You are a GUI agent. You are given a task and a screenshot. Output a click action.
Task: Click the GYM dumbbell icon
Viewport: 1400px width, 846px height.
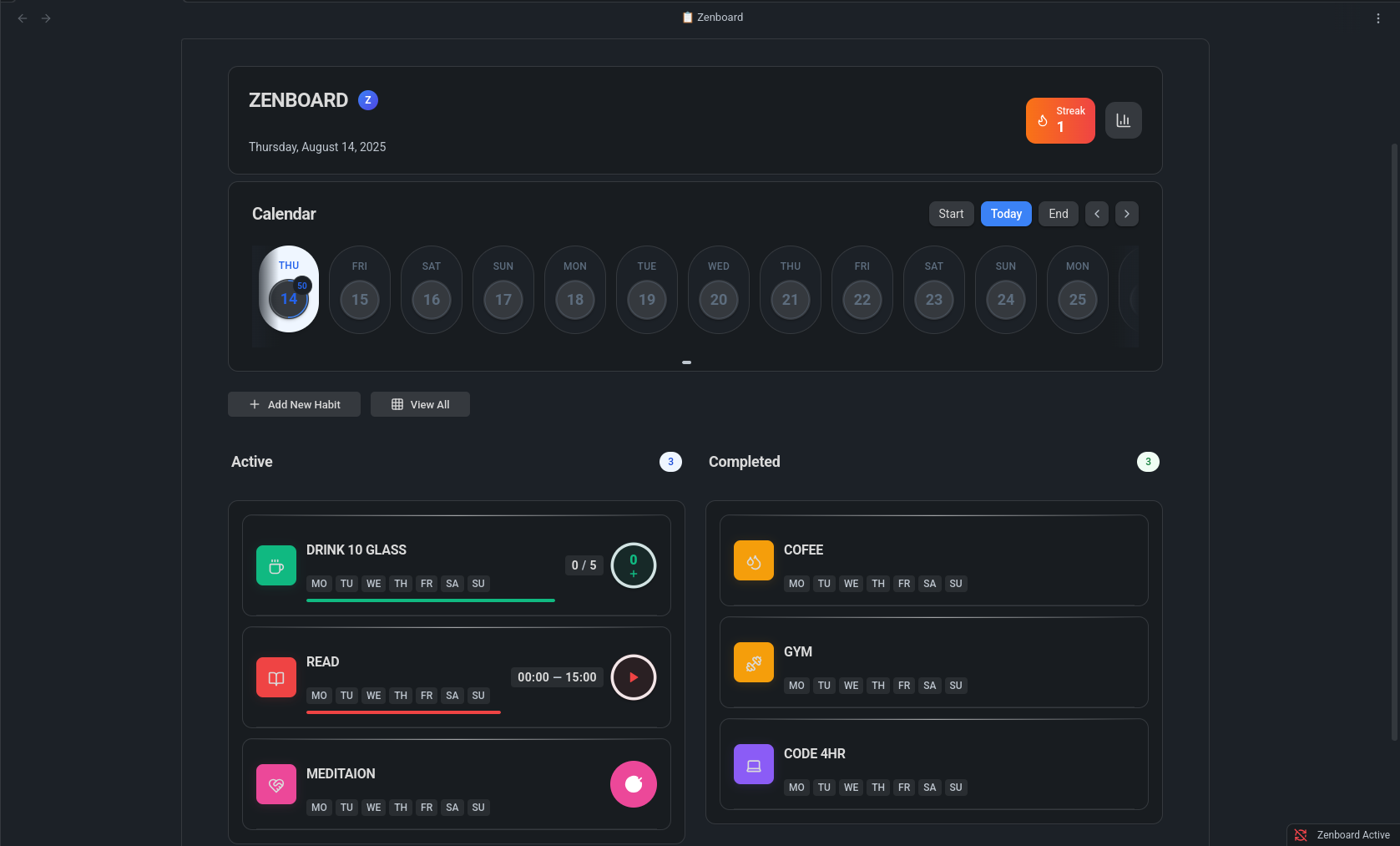pyautogui.click(x=753, y=662)
